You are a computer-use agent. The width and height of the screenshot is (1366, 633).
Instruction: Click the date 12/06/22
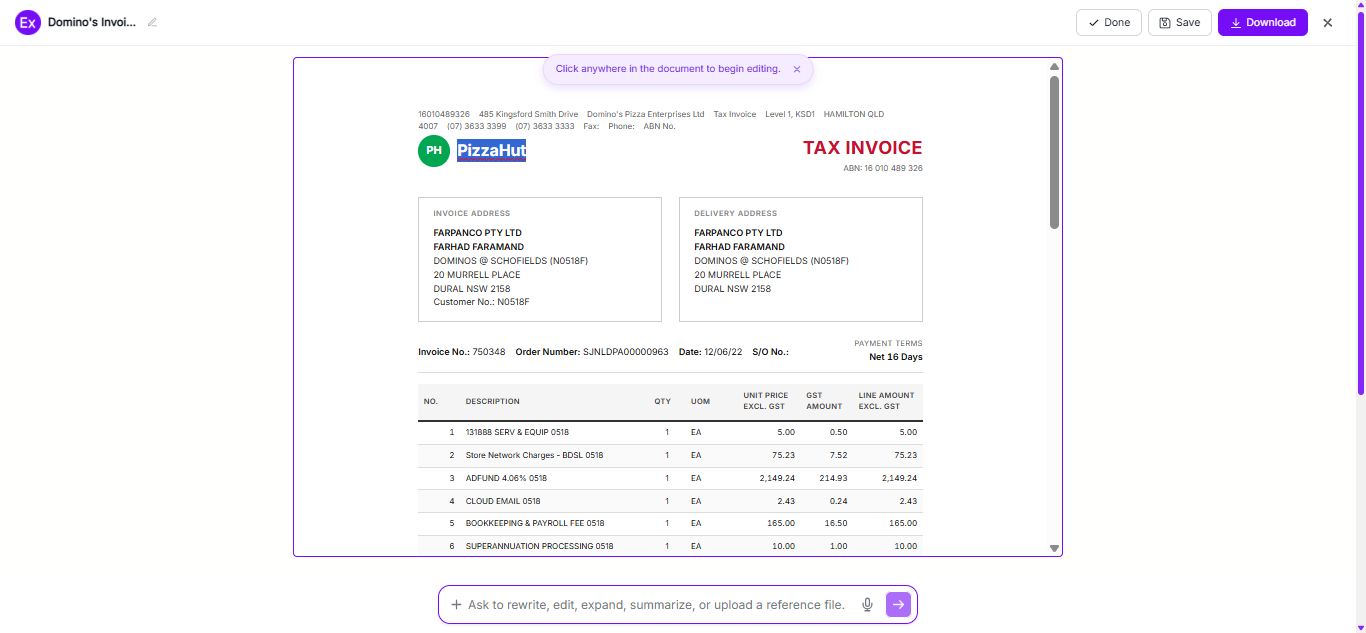(725, 352)
